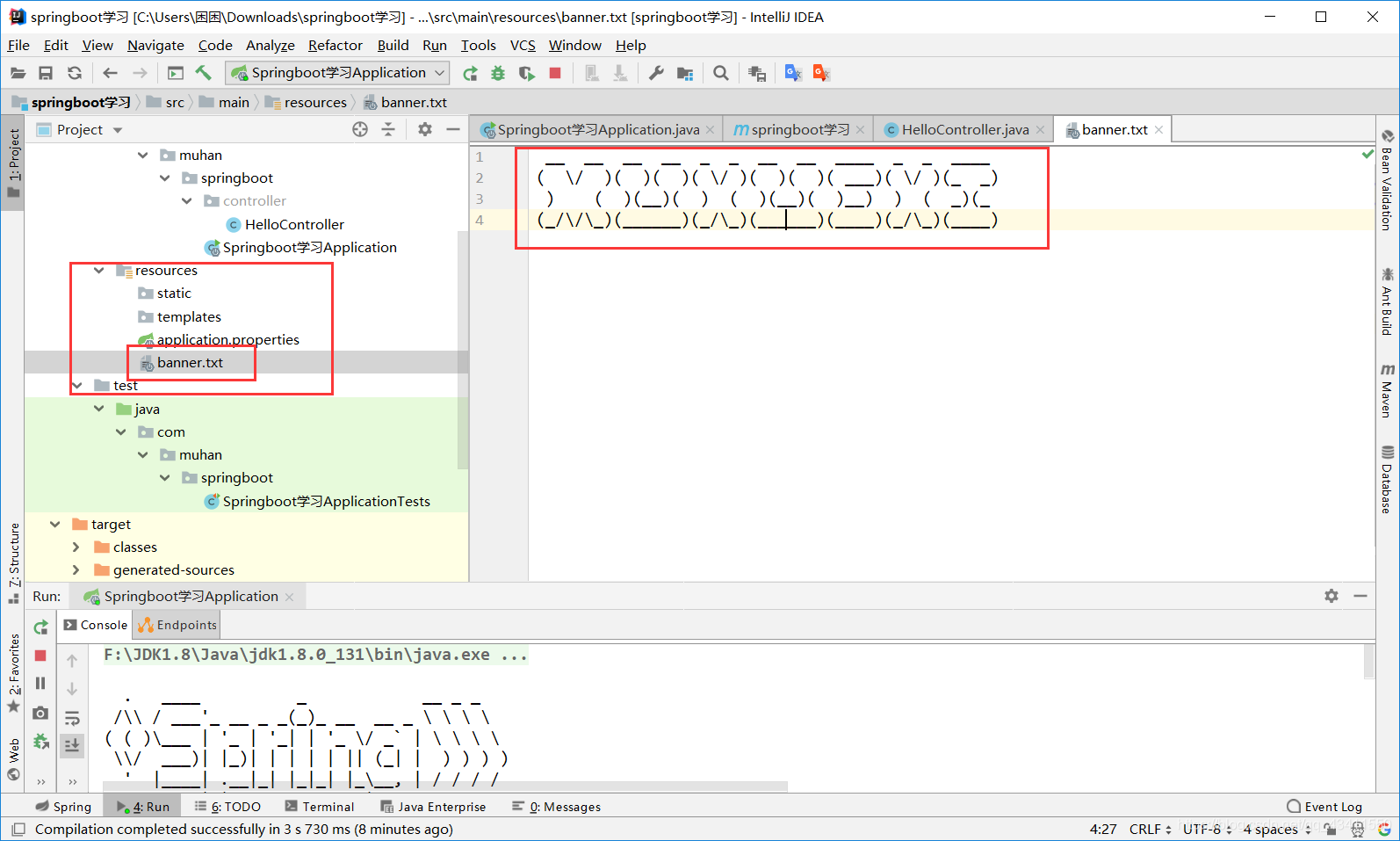Collapse the resources folder
Image resolution: width=1400 pixels, height=841 pixels.
[x=99, y=270]
